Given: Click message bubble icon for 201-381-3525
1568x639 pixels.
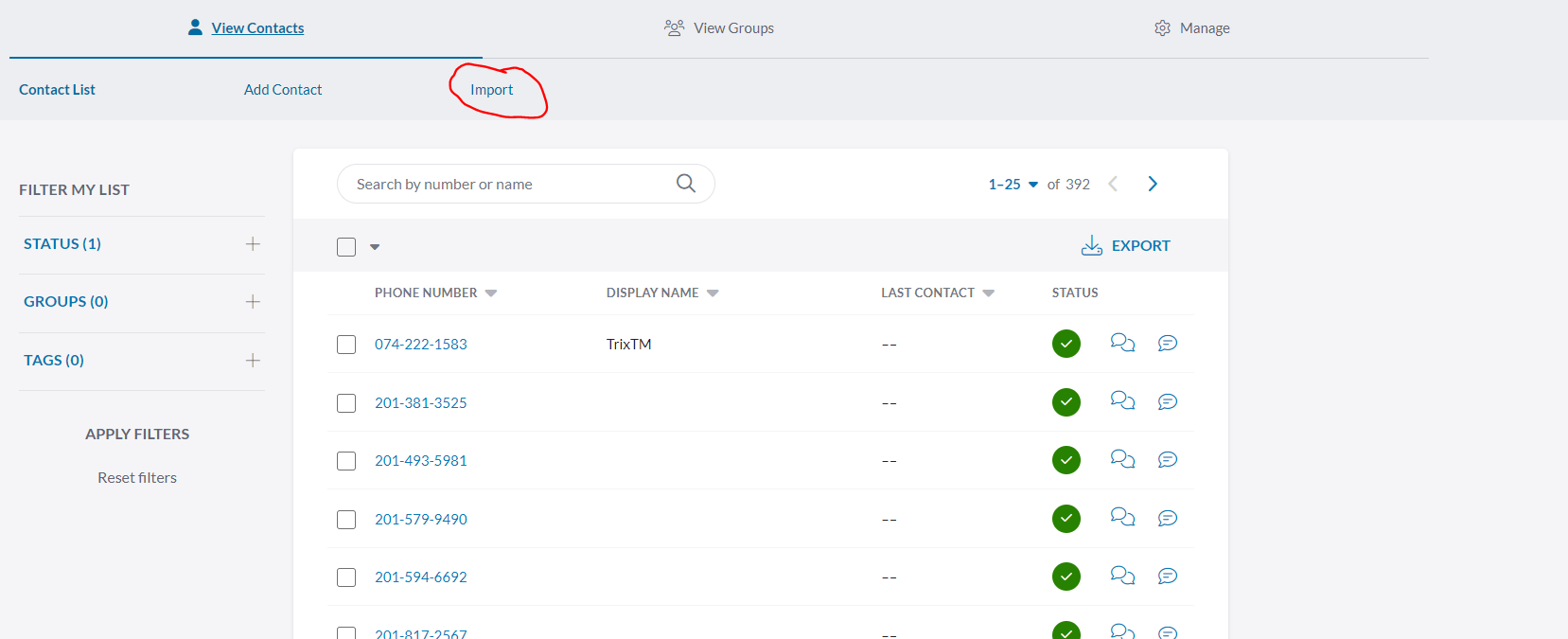Looking at the screenshot, I should (x=1168, y=402).
